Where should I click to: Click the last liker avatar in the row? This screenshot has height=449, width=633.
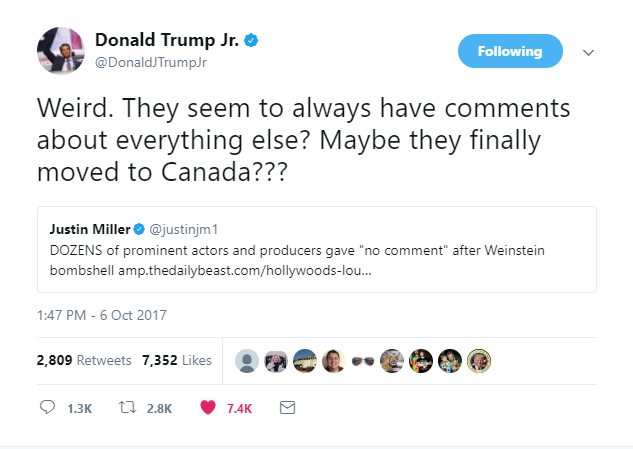479,361
